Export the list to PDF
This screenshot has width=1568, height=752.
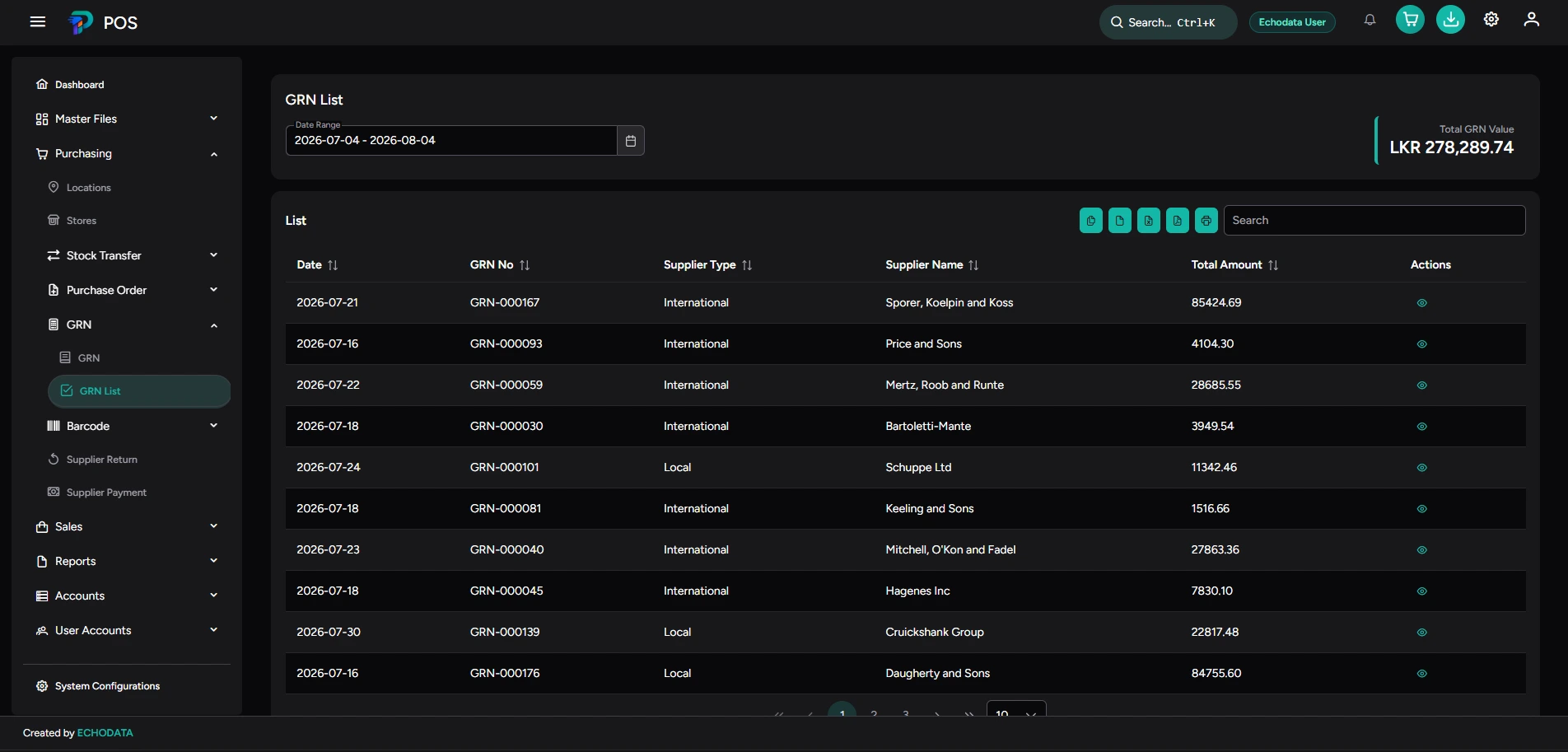point(1178,221)
